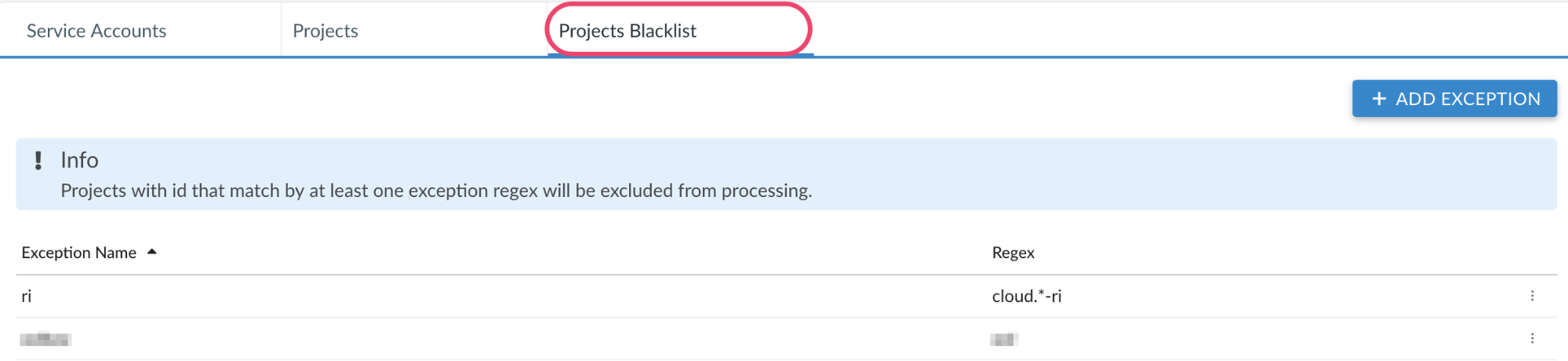Click the Regex column header
The height and width of the screenshot is (361, 1568).
[x=1013, y=253]
